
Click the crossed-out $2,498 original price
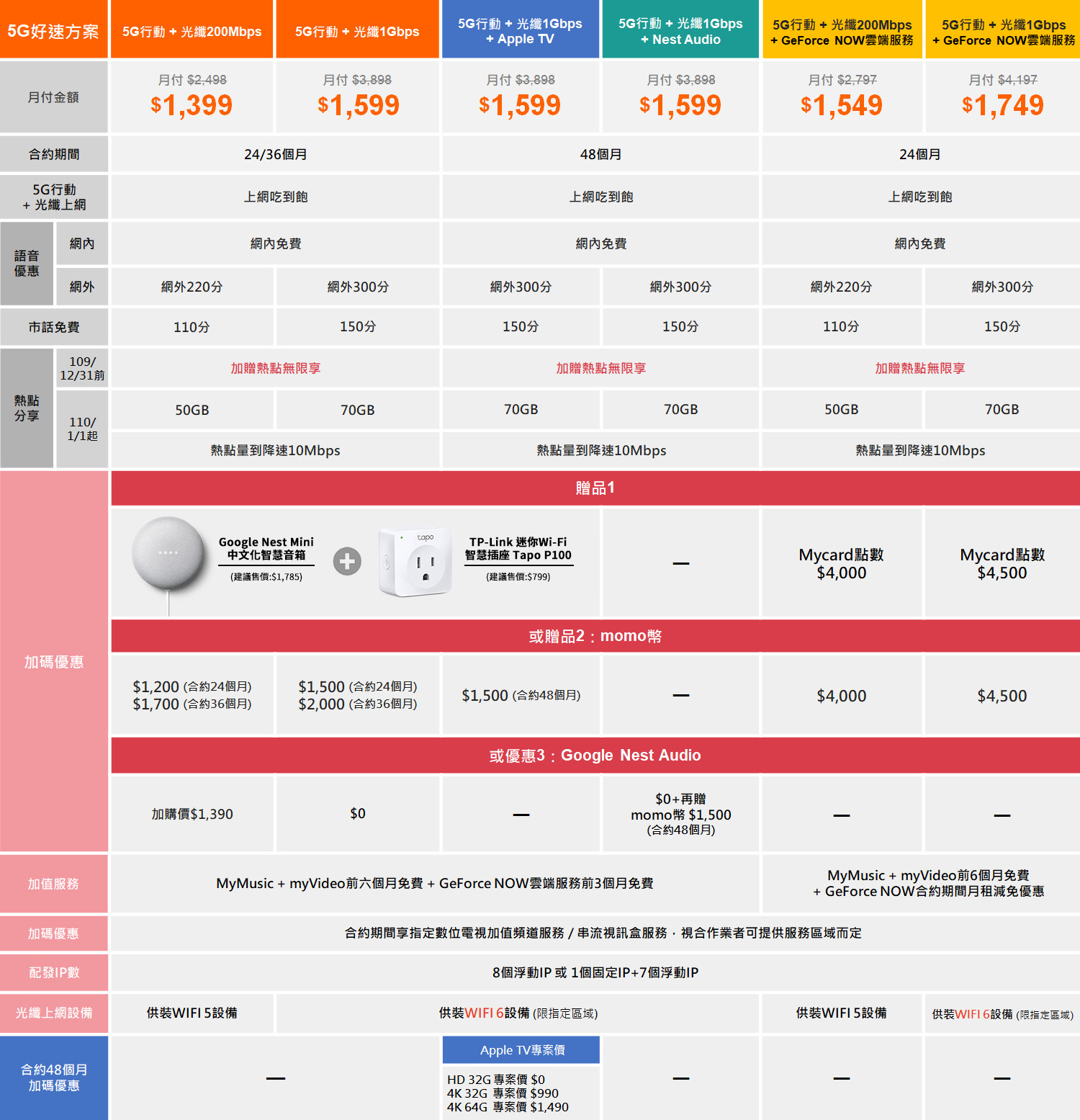tap(207, 80)
